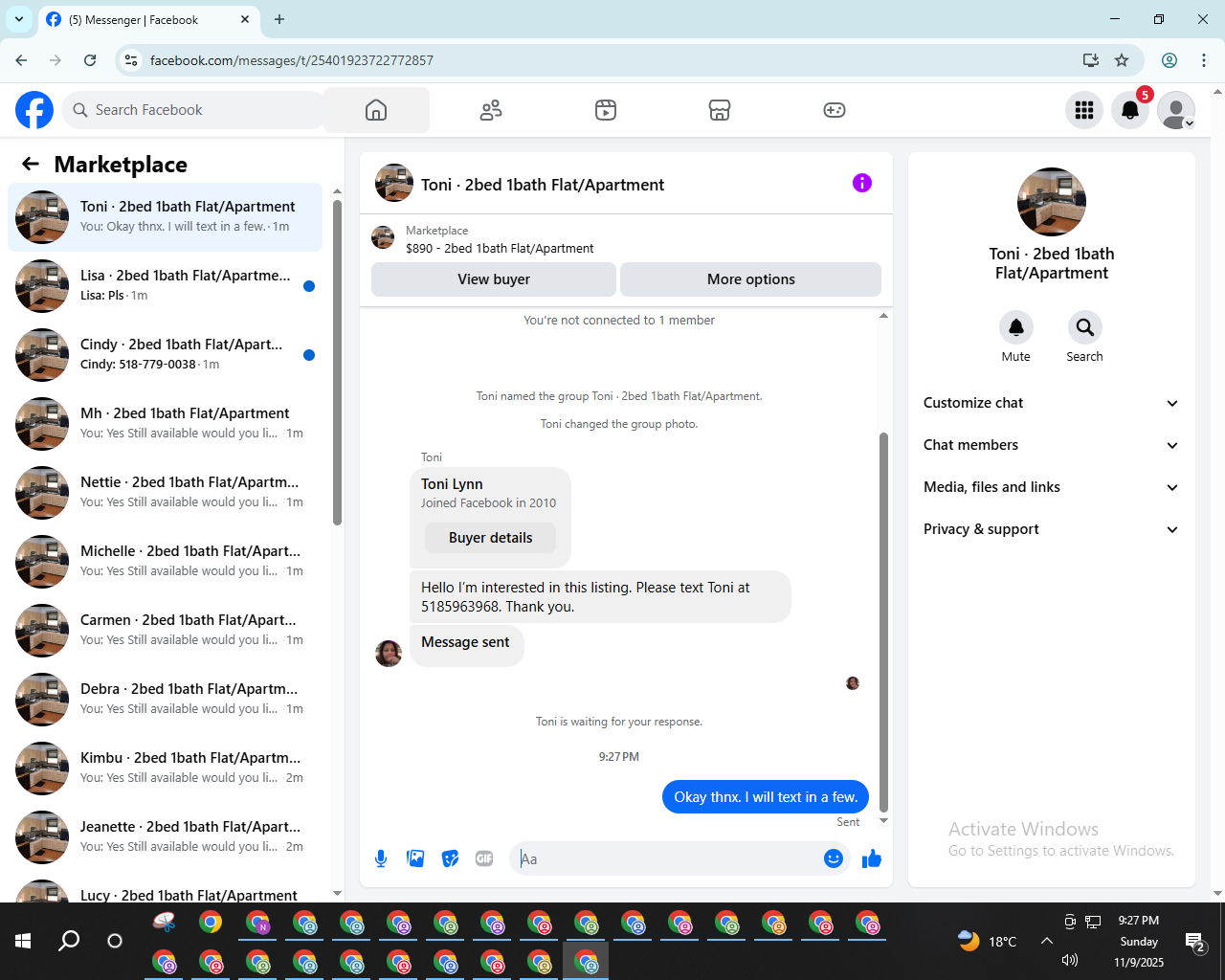
Task: Click the address bar URL
Action: tap(292, 60)
